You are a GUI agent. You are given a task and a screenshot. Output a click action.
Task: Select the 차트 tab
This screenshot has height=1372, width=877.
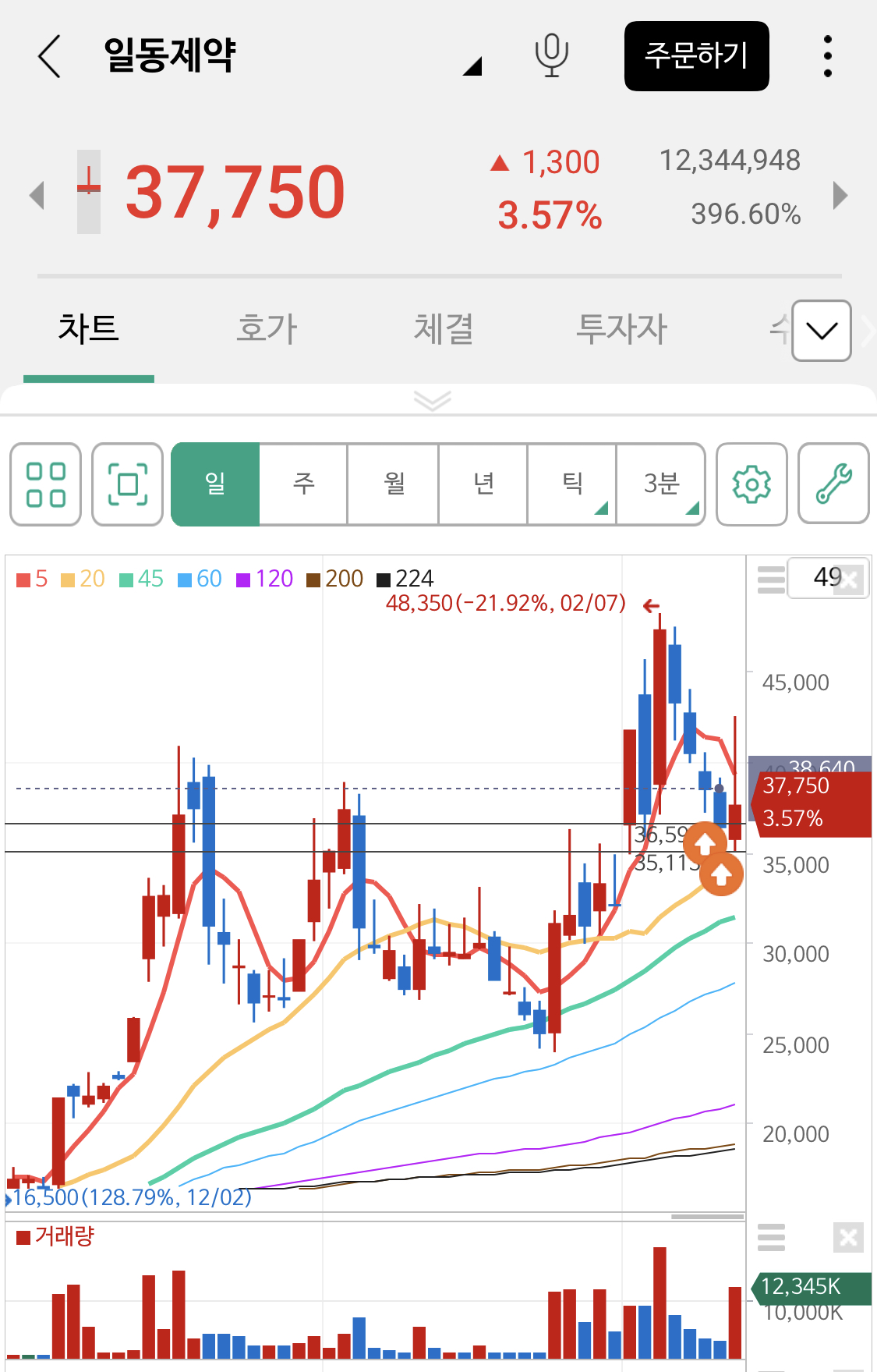click(89, 329)
